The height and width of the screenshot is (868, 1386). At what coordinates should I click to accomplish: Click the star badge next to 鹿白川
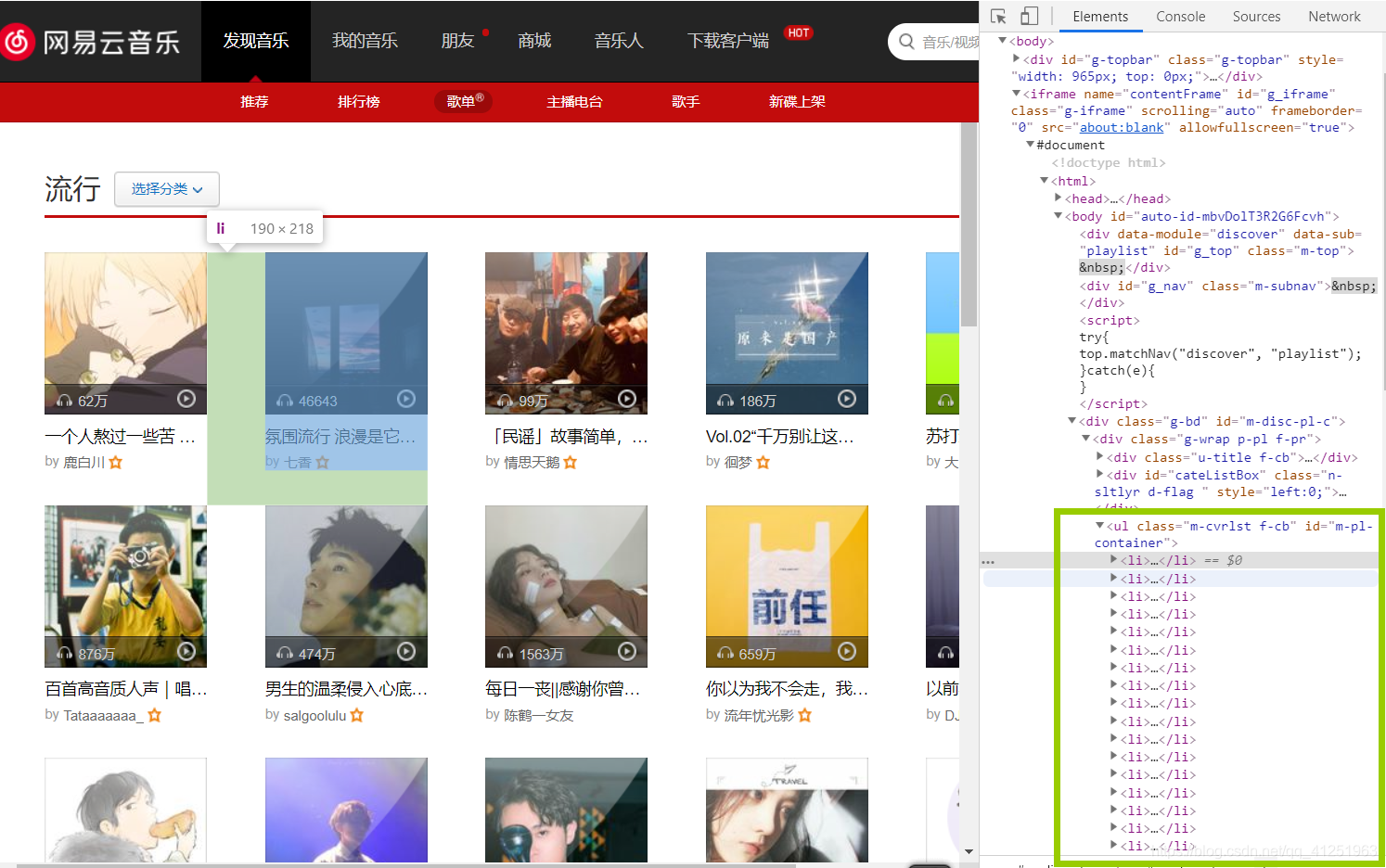pos(115,462)
